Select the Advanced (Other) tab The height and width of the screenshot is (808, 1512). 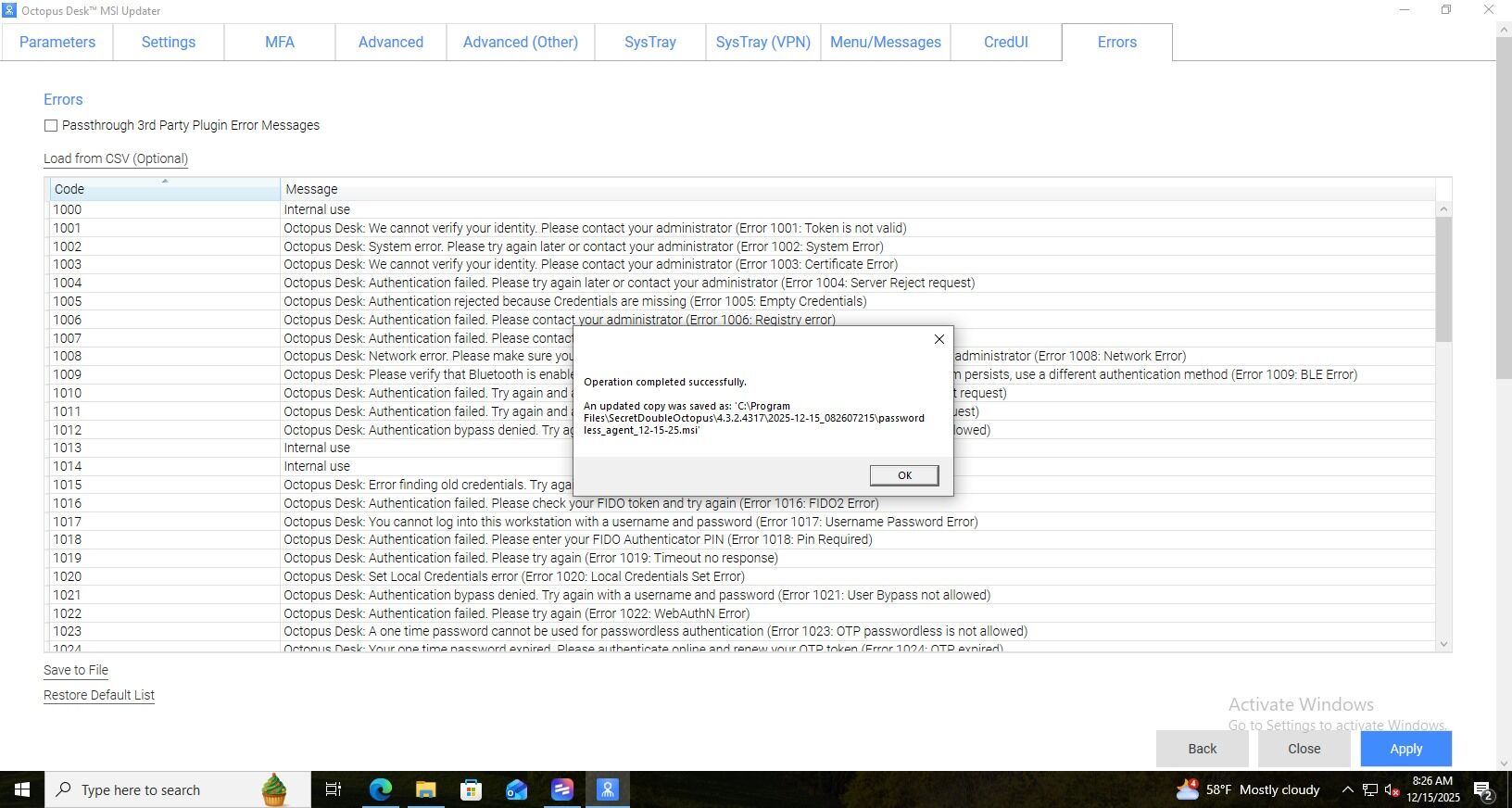click(x=521, y=43)
